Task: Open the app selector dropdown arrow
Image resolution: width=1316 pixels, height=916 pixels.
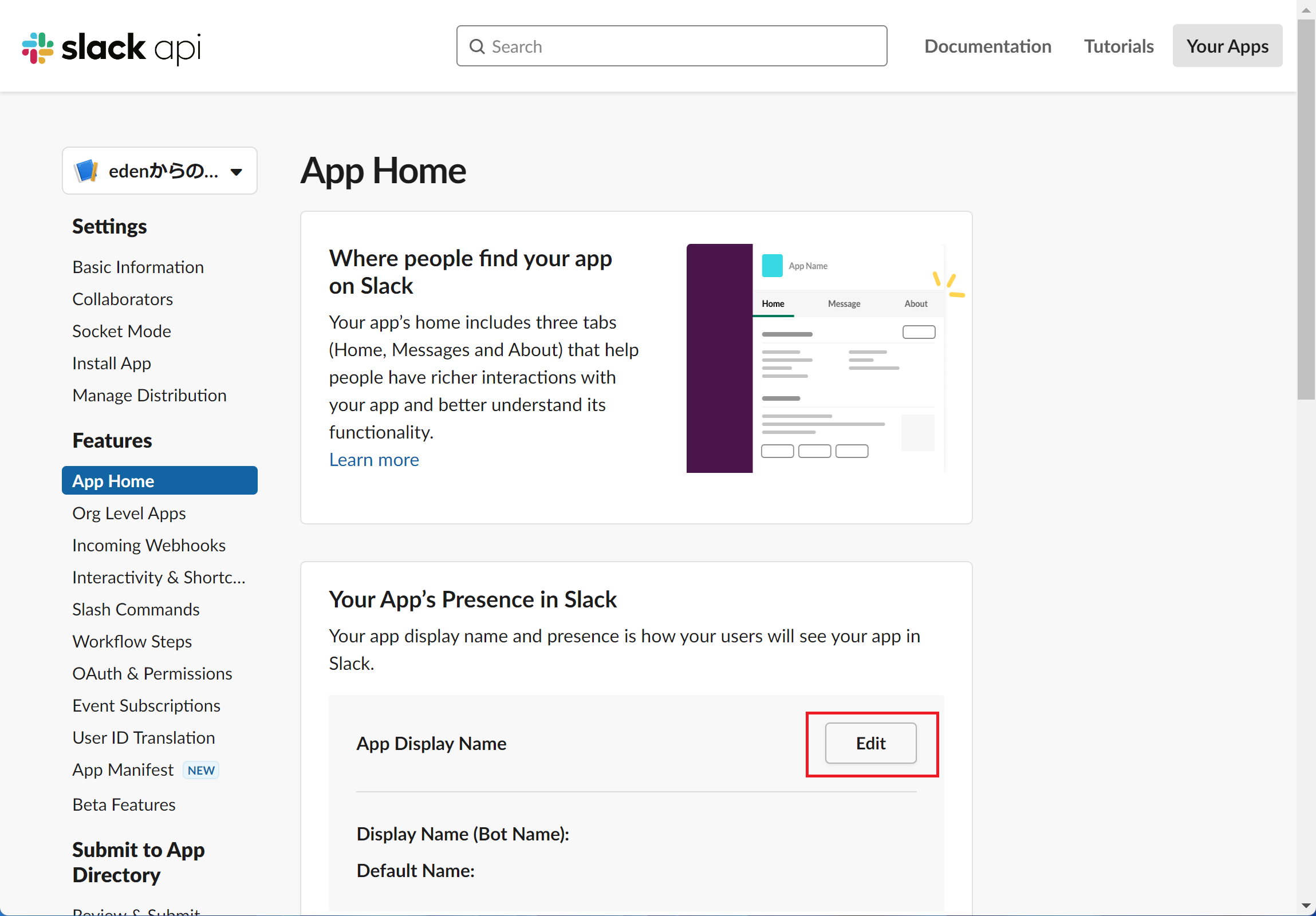Action: click(x=236, y=172)
